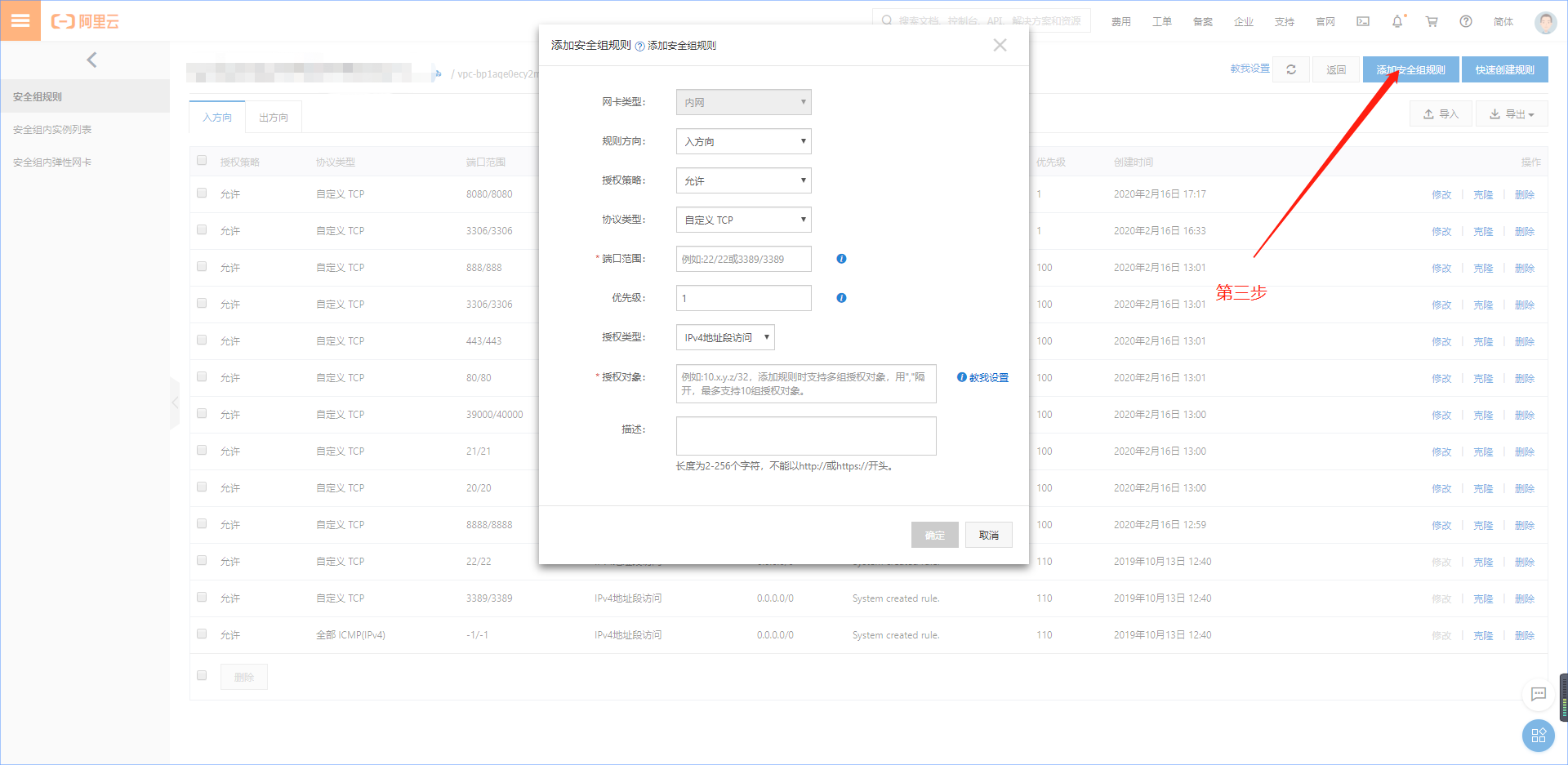1568x765 pixels.
Task: Check the checkbox for the 8080/8080 rule
Action: 201,193
